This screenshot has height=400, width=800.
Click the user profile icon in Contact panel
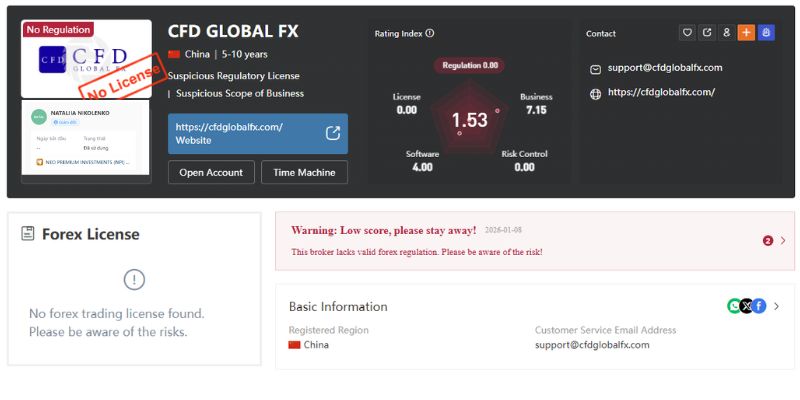[727, 33]
